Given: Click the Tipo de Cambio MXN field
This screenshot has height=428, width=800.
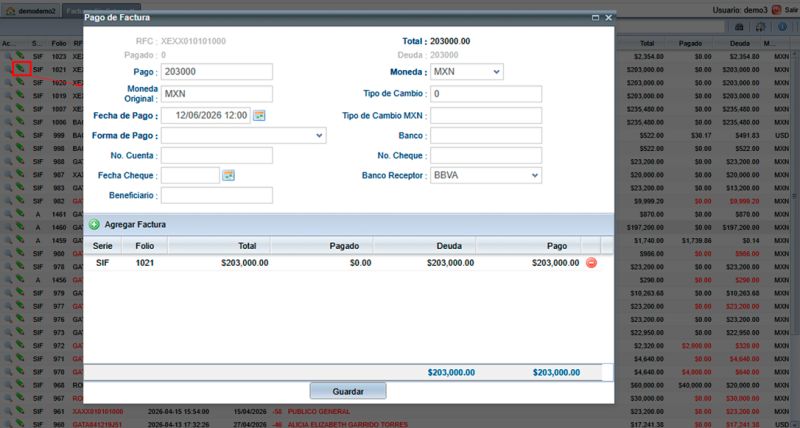Looking at the screenshot, I should click(486, 116).
